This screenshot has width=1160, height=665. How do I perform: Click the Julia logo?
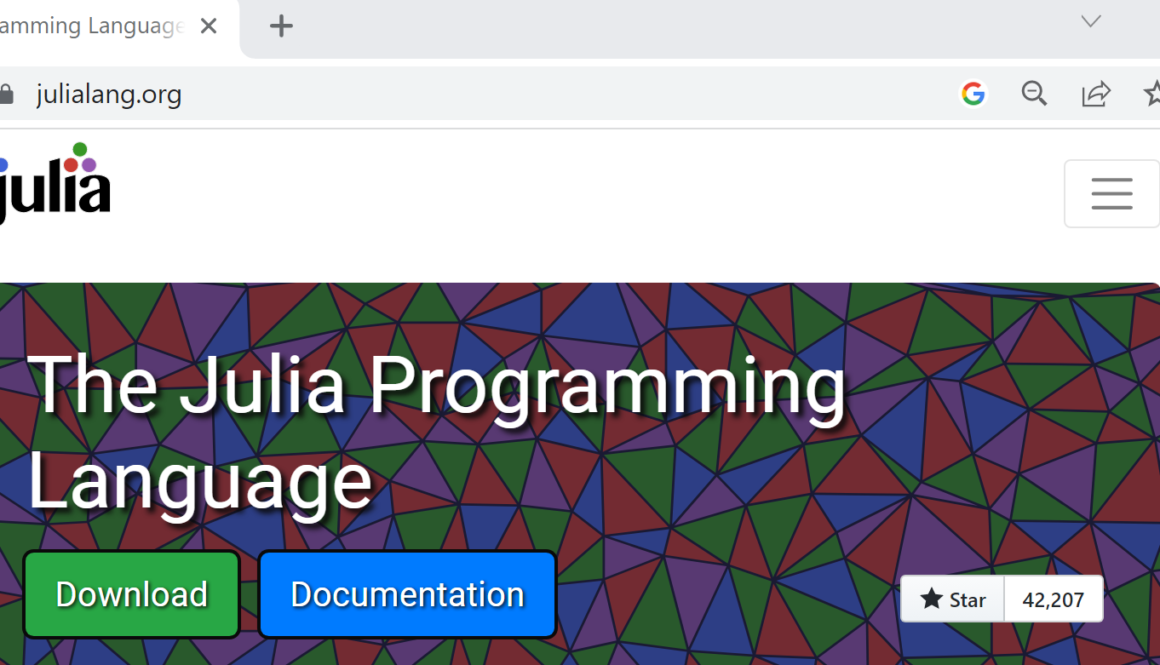pyautogui.click(x=55, y=182)
